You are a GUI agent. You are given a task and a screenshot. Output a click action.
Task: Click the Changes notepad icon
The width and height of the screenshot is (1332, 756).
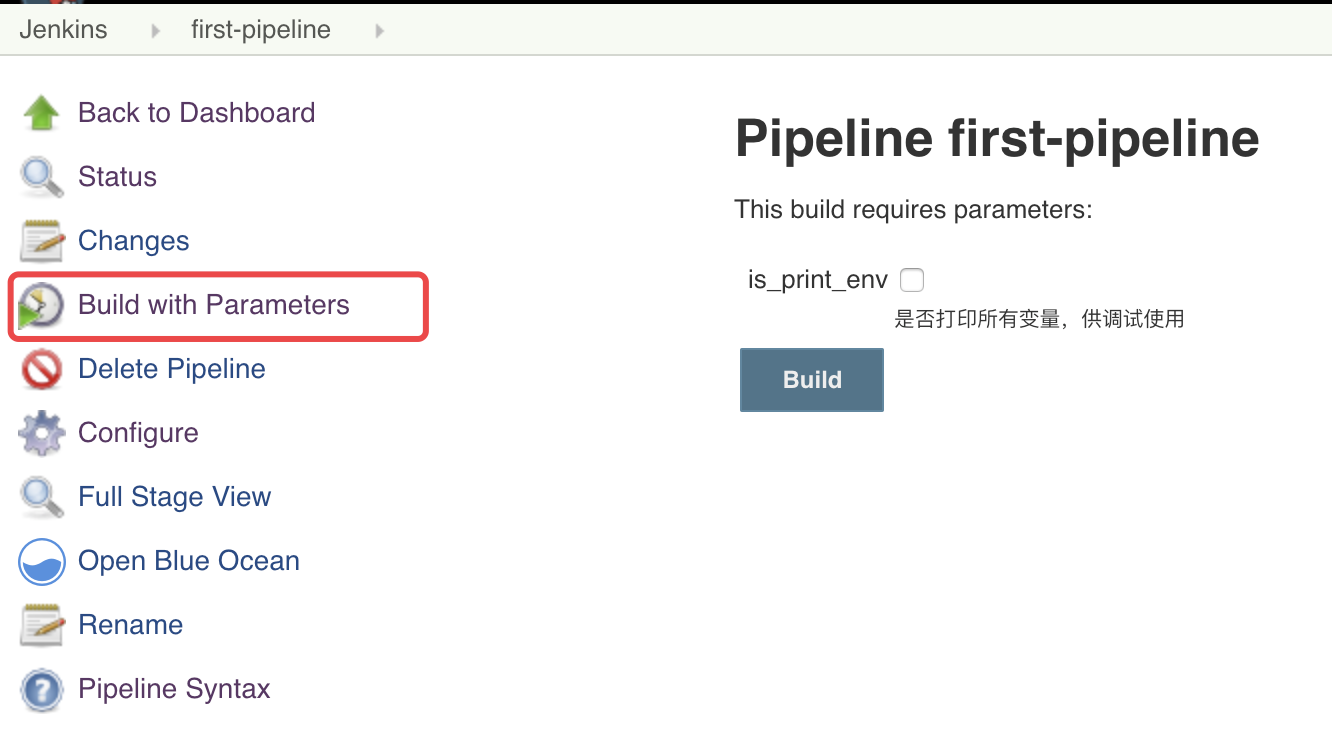tap(41, 241)
